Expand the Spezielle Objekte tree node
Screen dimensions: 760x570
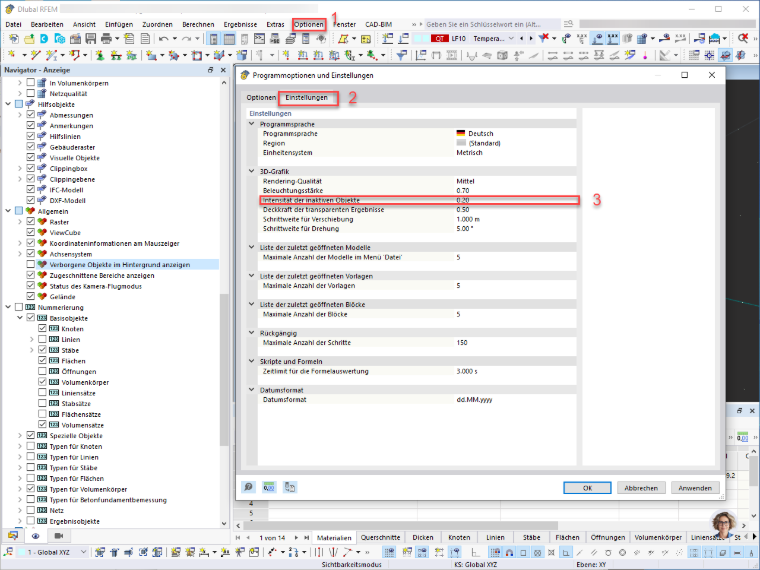click(20, 435)
